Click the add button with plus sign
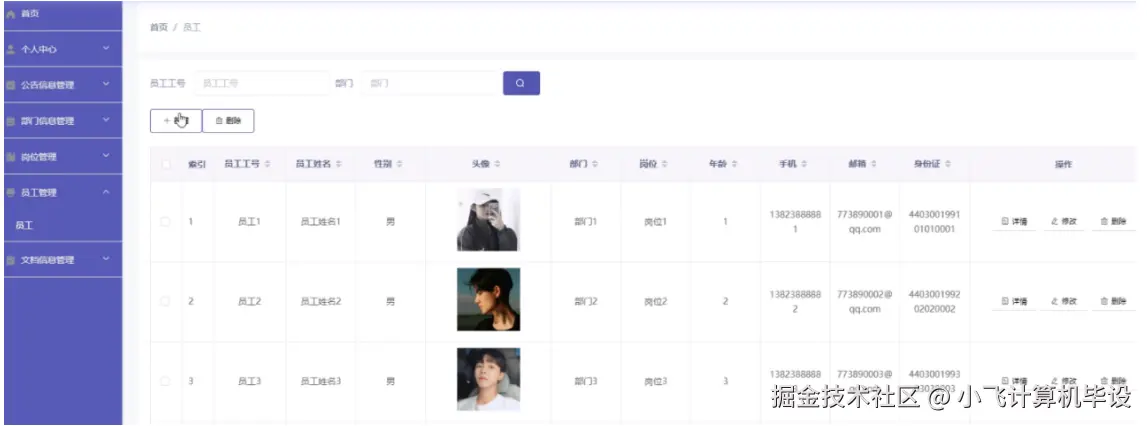The width and height of the screenshot is (1147, 426). (176, 121)
